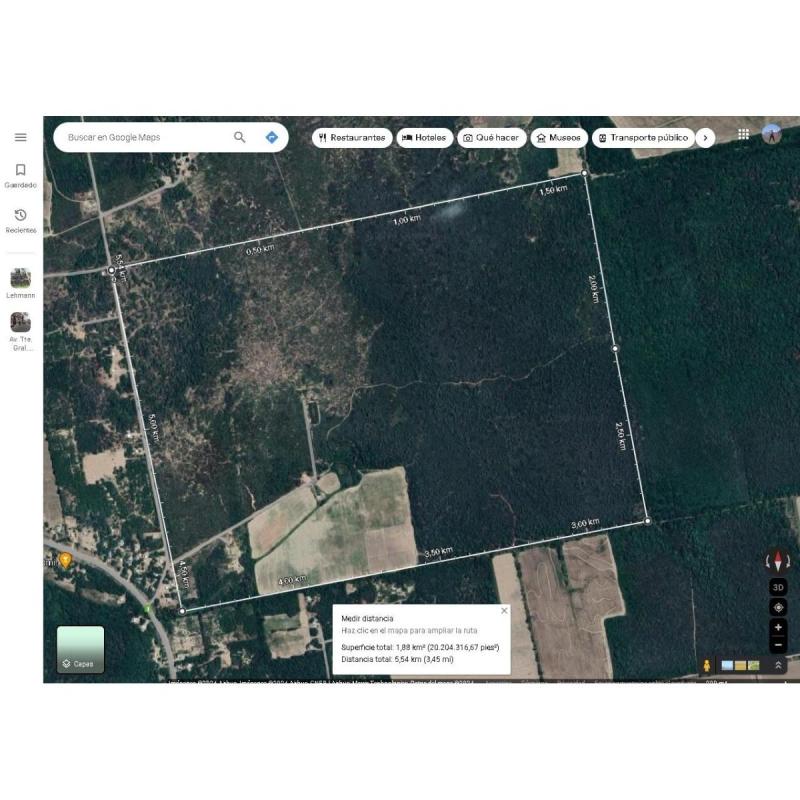Switch map type with Capas layers

pos(80,649)
